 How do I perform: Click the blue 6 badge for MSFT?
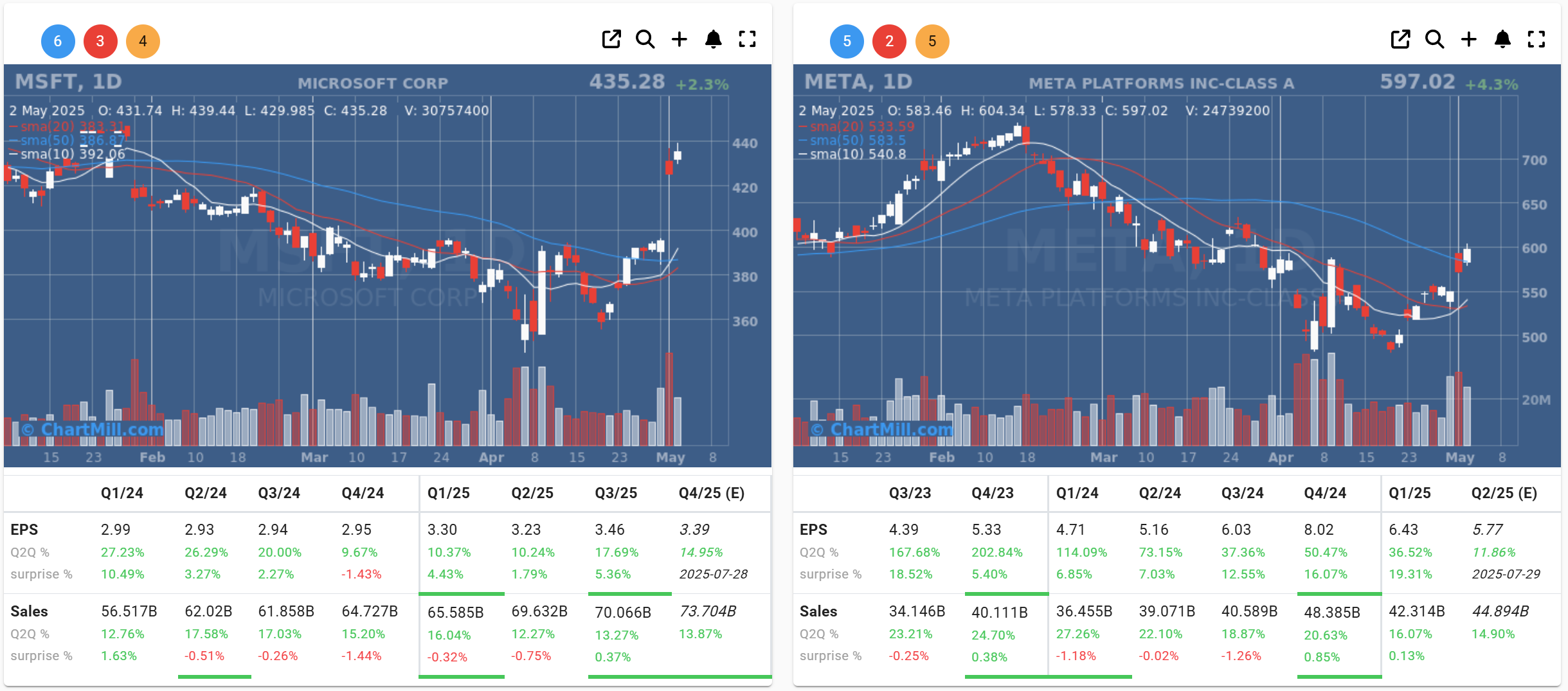point(58,41)
